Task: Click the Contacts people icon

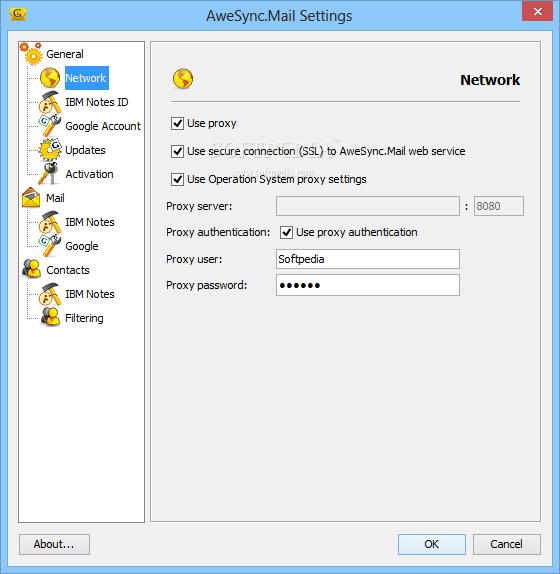Action: (x=31, y=270)
